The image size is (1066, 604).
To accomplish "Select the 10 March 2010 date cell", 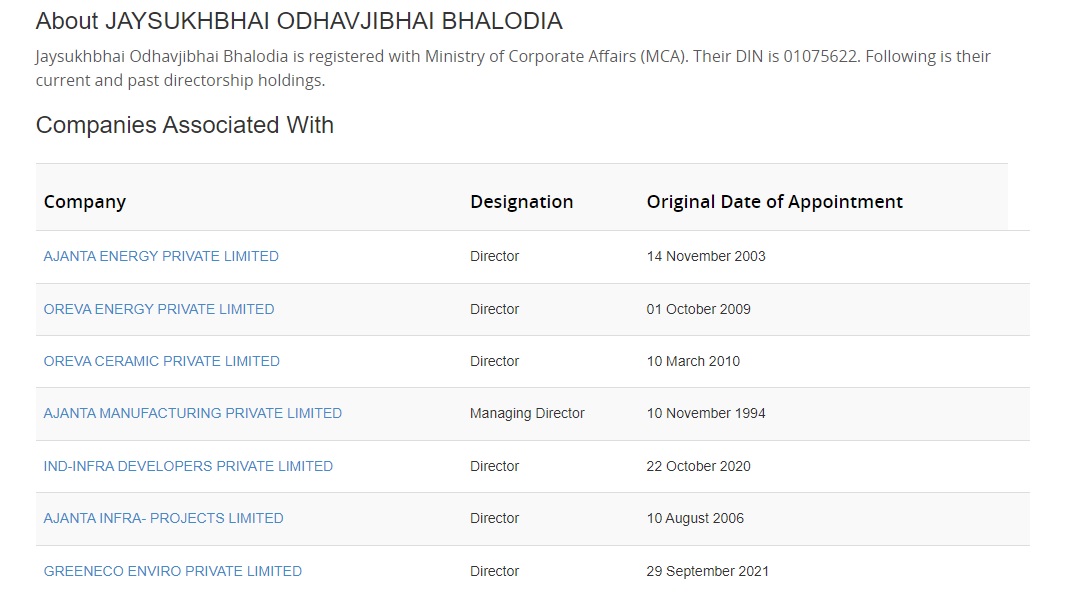I will [693, 361].
